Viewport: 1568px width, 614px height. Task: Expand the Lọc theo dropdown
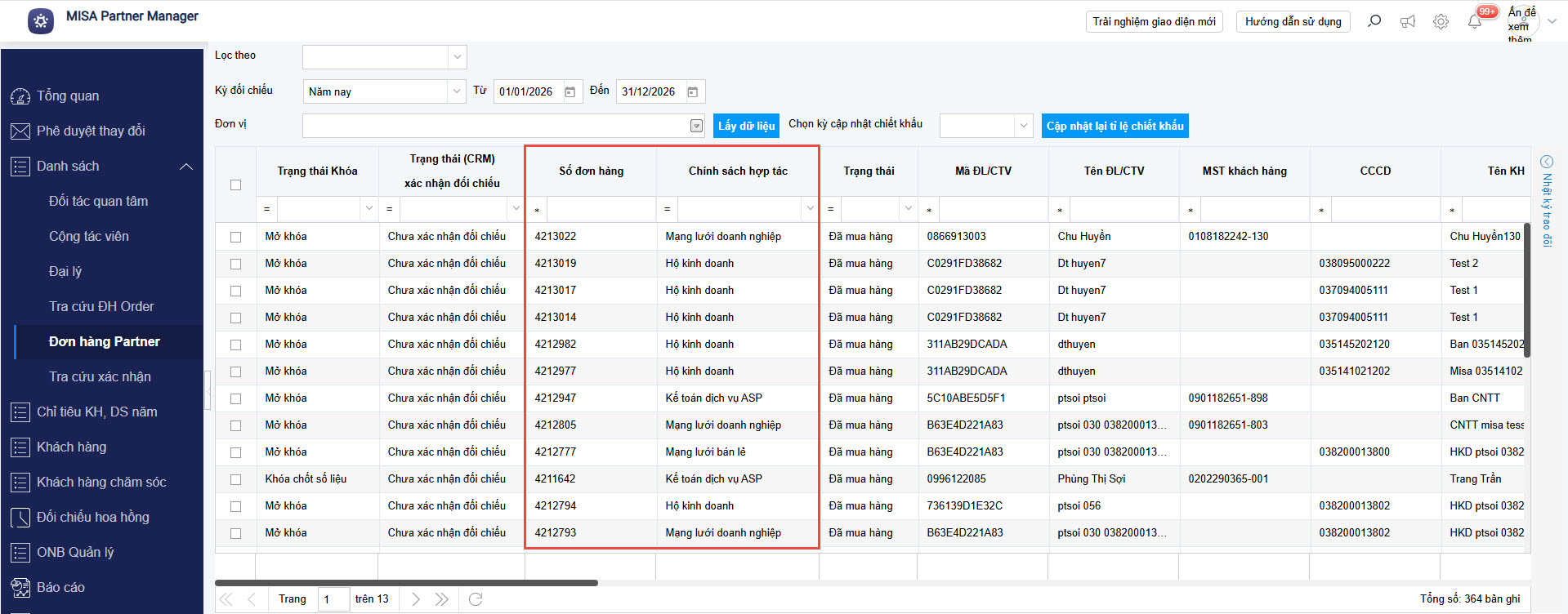point(457,57)
